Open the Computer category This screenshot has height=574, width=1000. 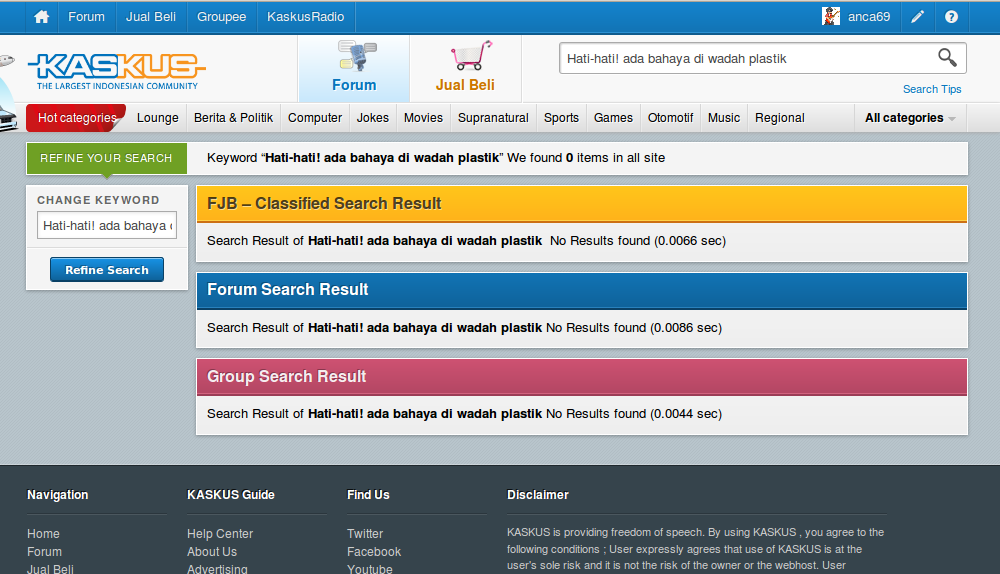(x=314, y=118)
